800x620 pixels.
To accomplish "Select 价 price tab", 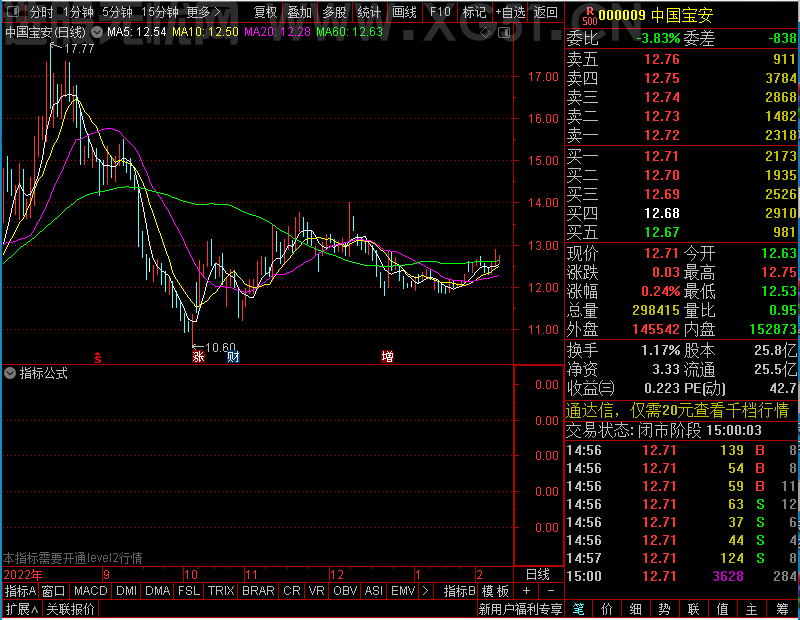I will point(607,609).
